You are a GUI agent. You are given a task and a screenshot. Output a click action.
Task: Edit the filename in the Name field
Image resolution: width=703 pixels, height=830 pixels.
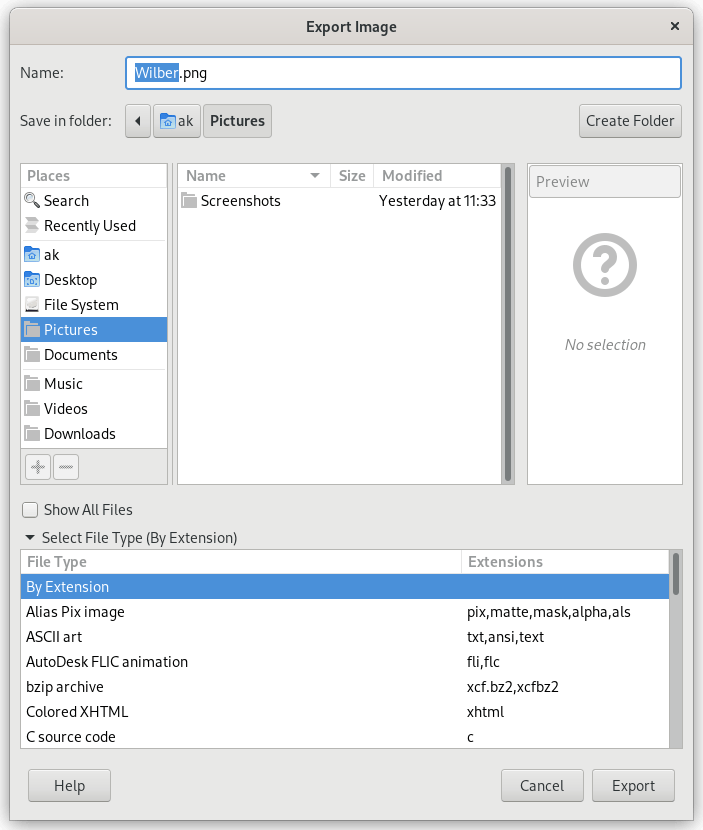(402, 72)
